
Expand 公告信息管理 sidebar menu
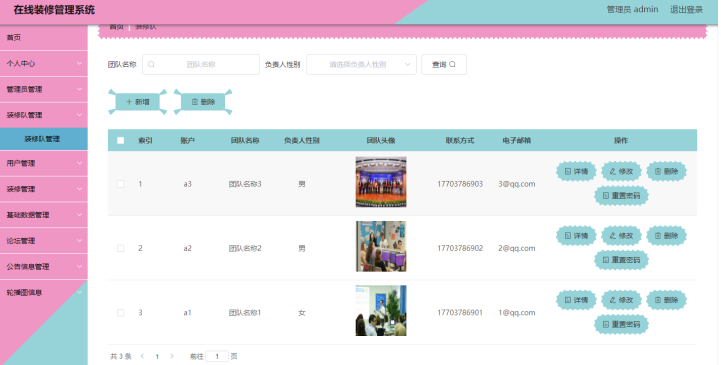click(44, 267)
